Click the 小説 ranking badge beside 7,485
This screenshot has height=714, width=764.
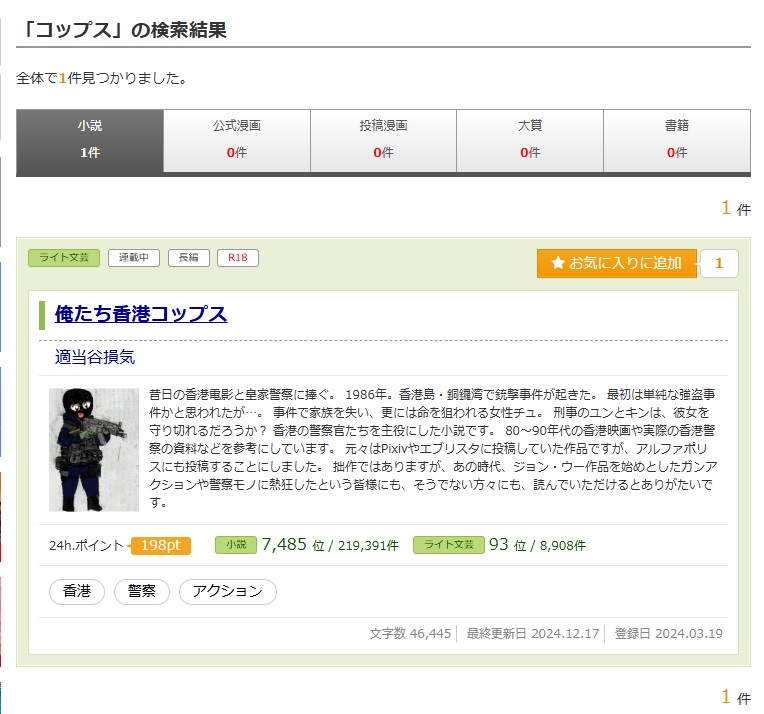click(235, 545)
